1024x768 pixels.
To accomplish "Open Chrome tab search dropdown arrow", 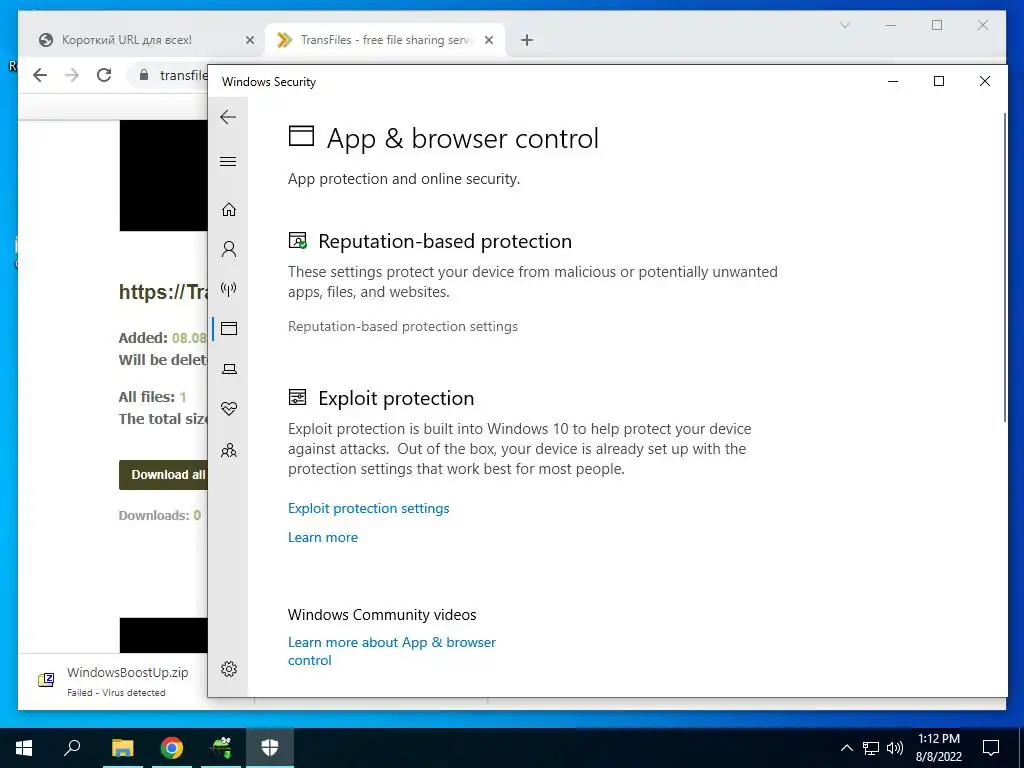I will [x=844, y=25].
